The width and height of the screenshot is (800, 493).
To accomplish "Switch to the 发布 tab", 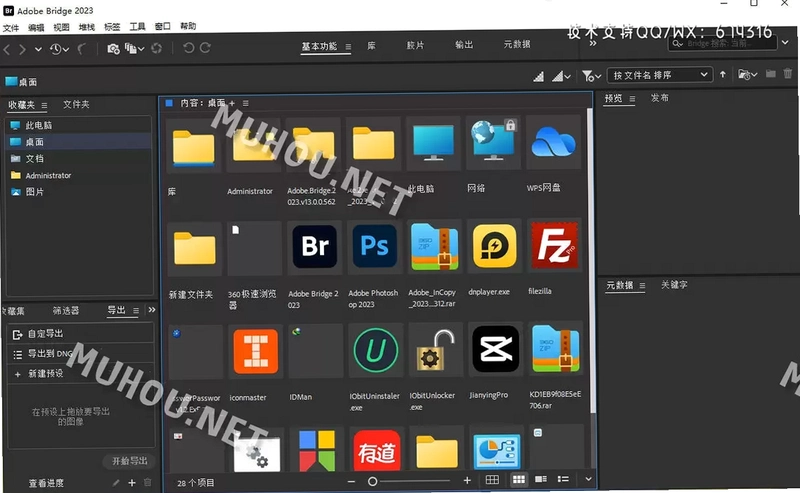I will [659, 98].
